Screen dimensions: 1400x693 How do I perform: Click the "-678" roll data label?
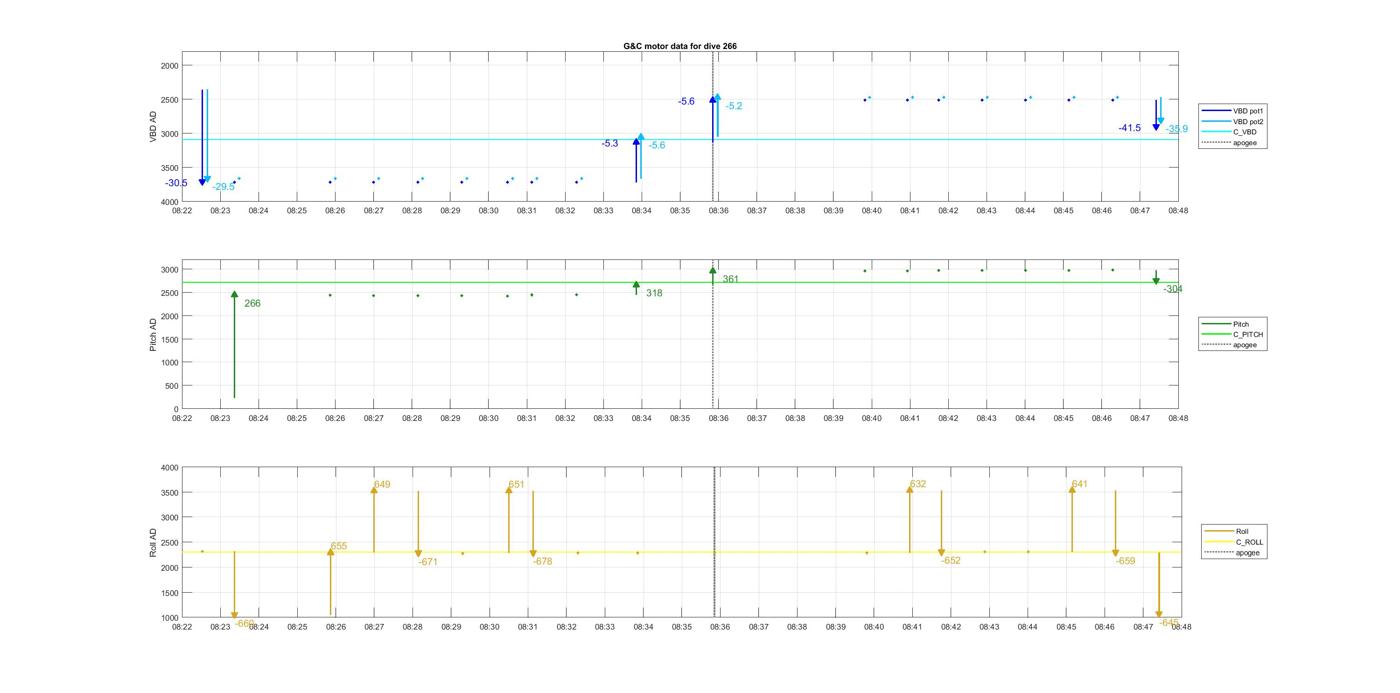[542, 562]
